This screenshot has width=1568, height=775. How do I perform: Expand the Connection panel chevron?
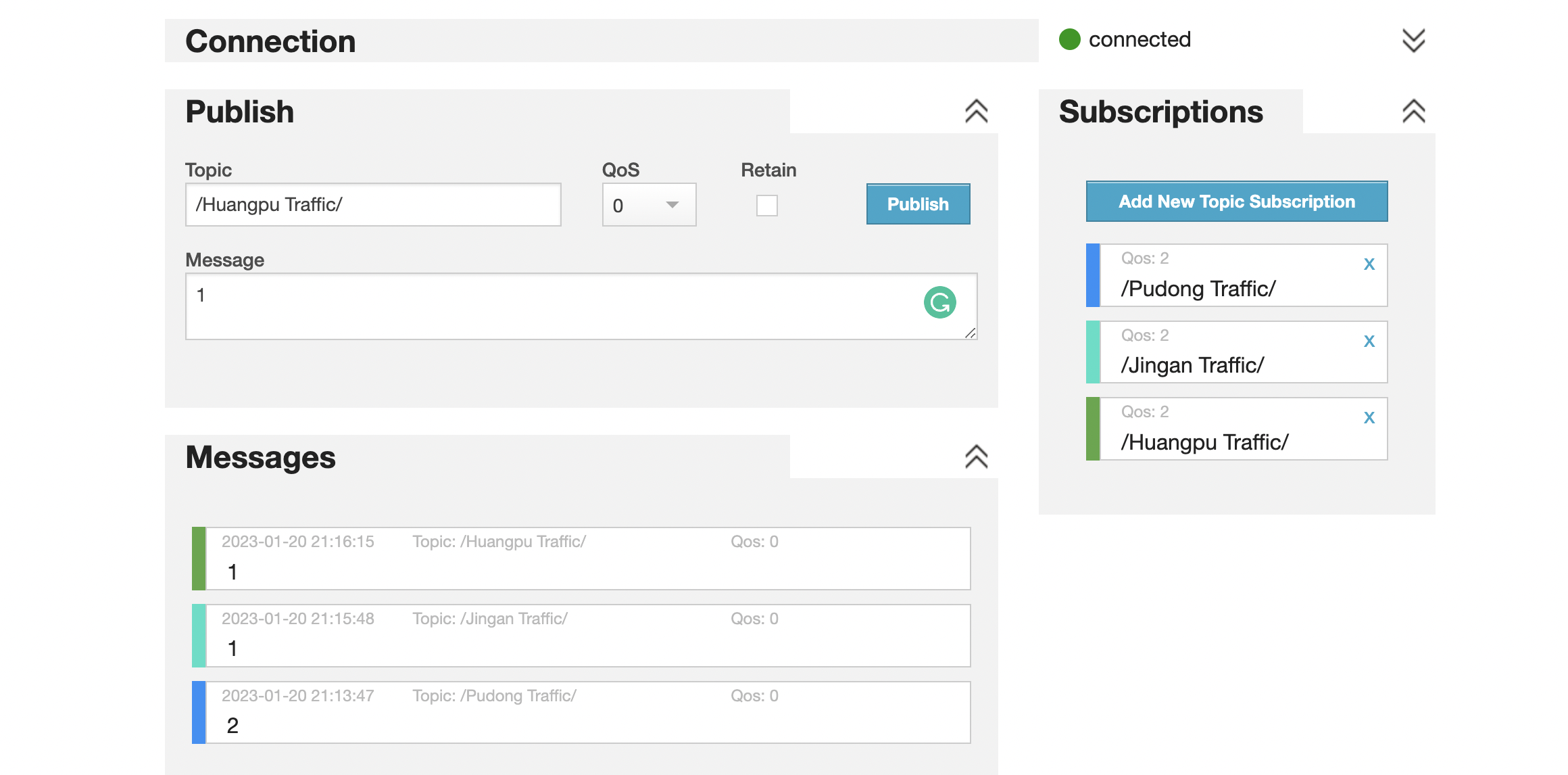1413,41
